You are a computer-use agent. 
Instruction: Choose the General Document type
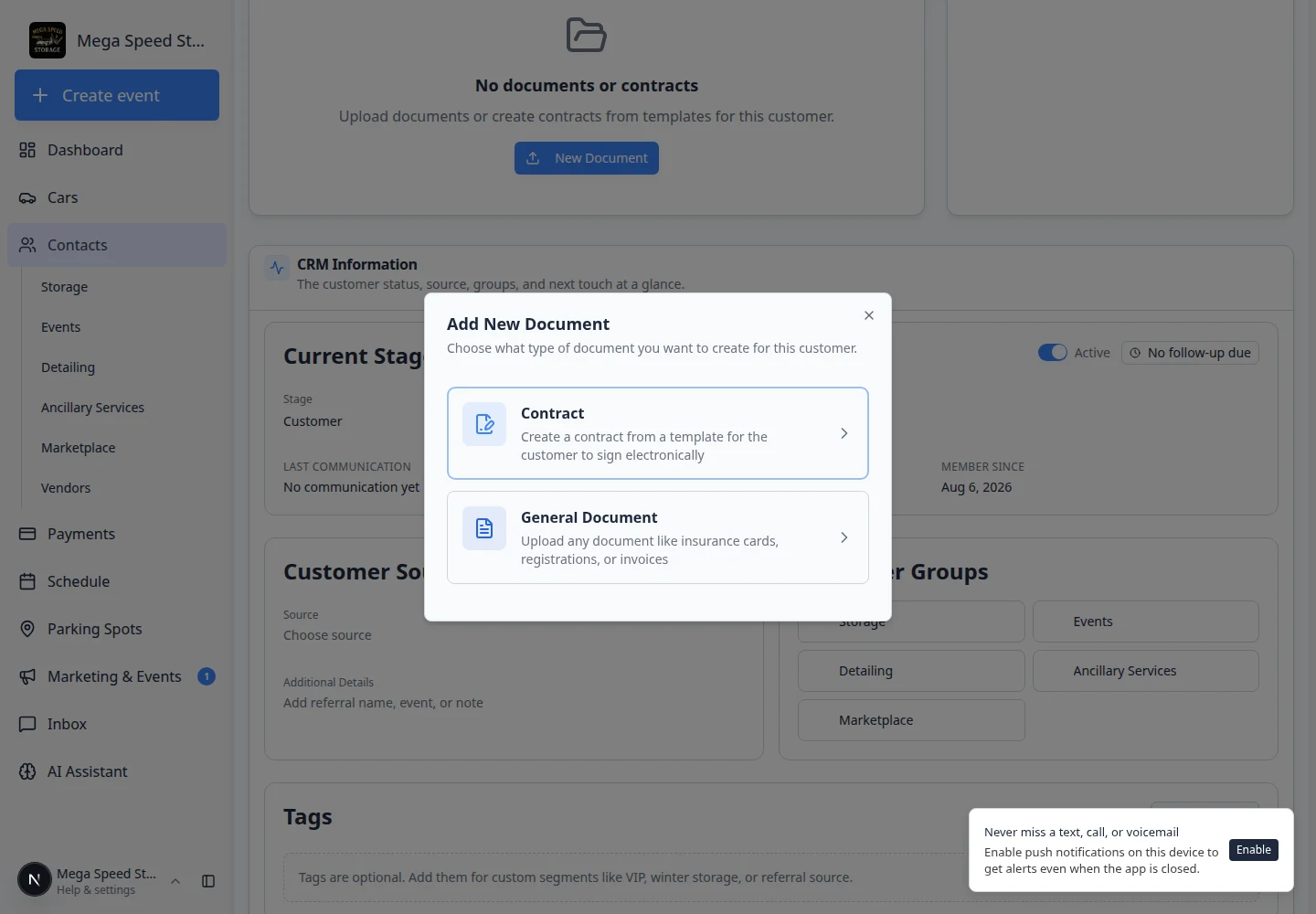(658, 537)
